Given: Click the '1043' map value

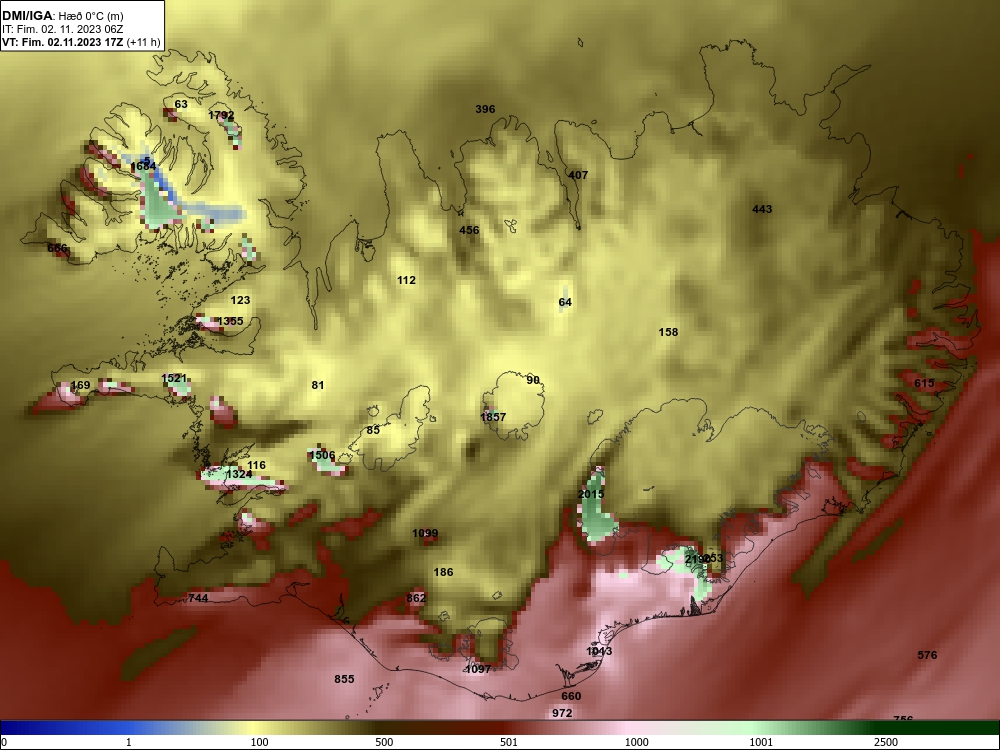Looking at the screenshot, I should tap(599, 651).
